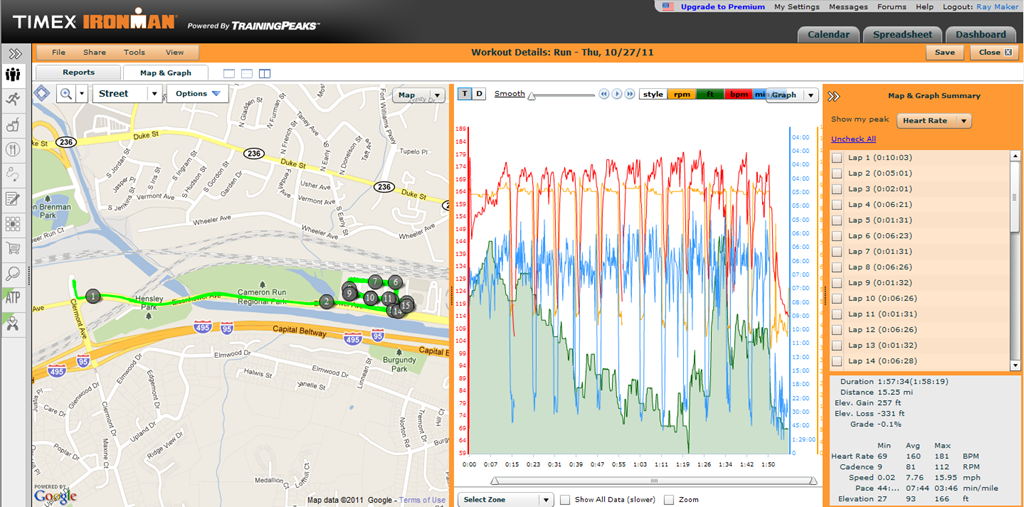Select the magnifying glass search sidebar icon
Viewport: 1024px width, 507px height.
pyautogui.click(x=13, y=273)
